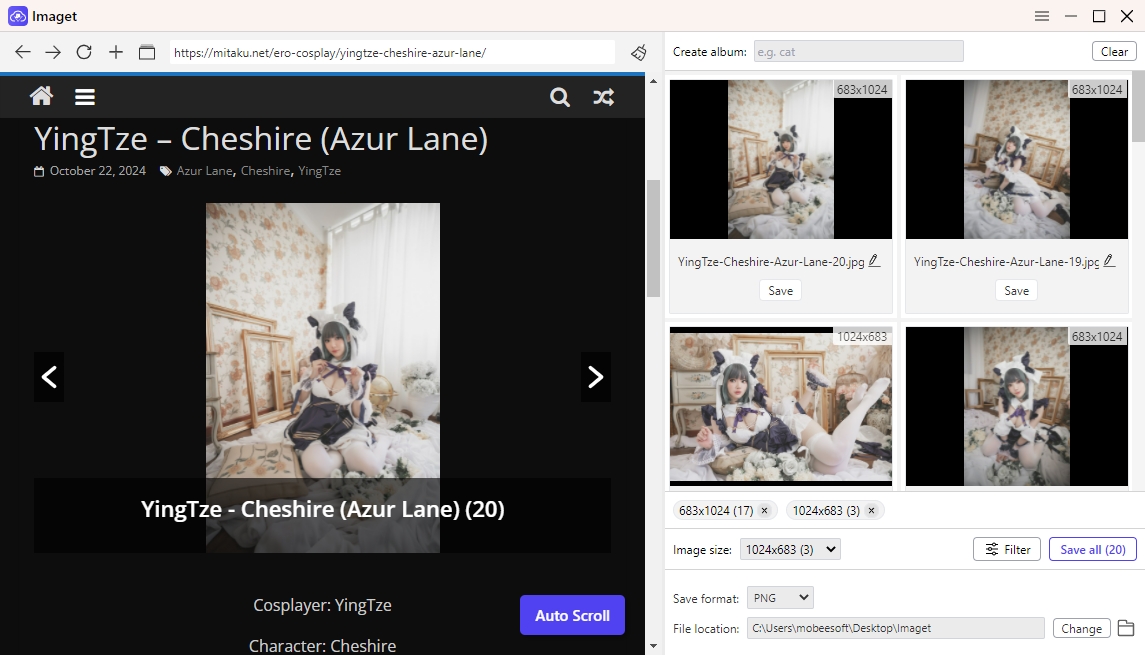Show the next slide in the gallery
The height and width of the screenshot is (655, 1145).
[596, 377]
